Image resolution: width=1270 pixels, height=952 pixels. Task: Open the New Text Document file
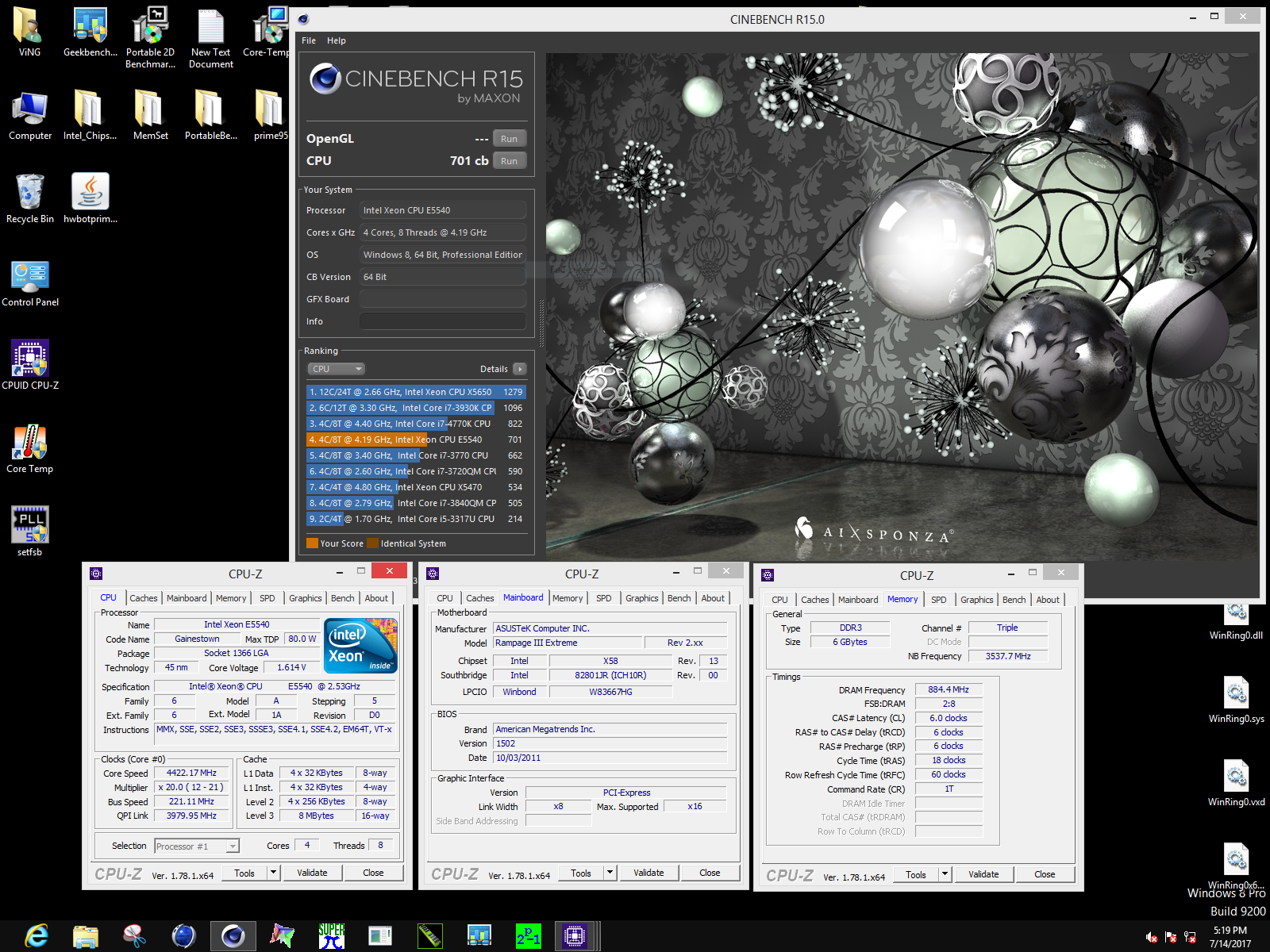tap(210, 37)
